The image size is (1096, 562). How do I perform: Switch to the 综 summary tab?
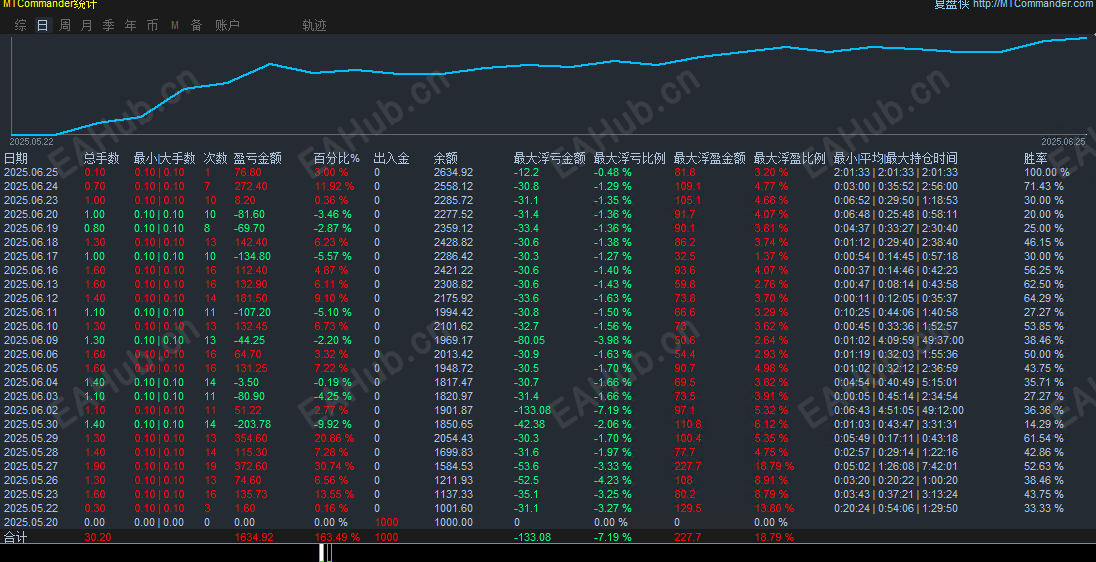(x=21, y=25)
